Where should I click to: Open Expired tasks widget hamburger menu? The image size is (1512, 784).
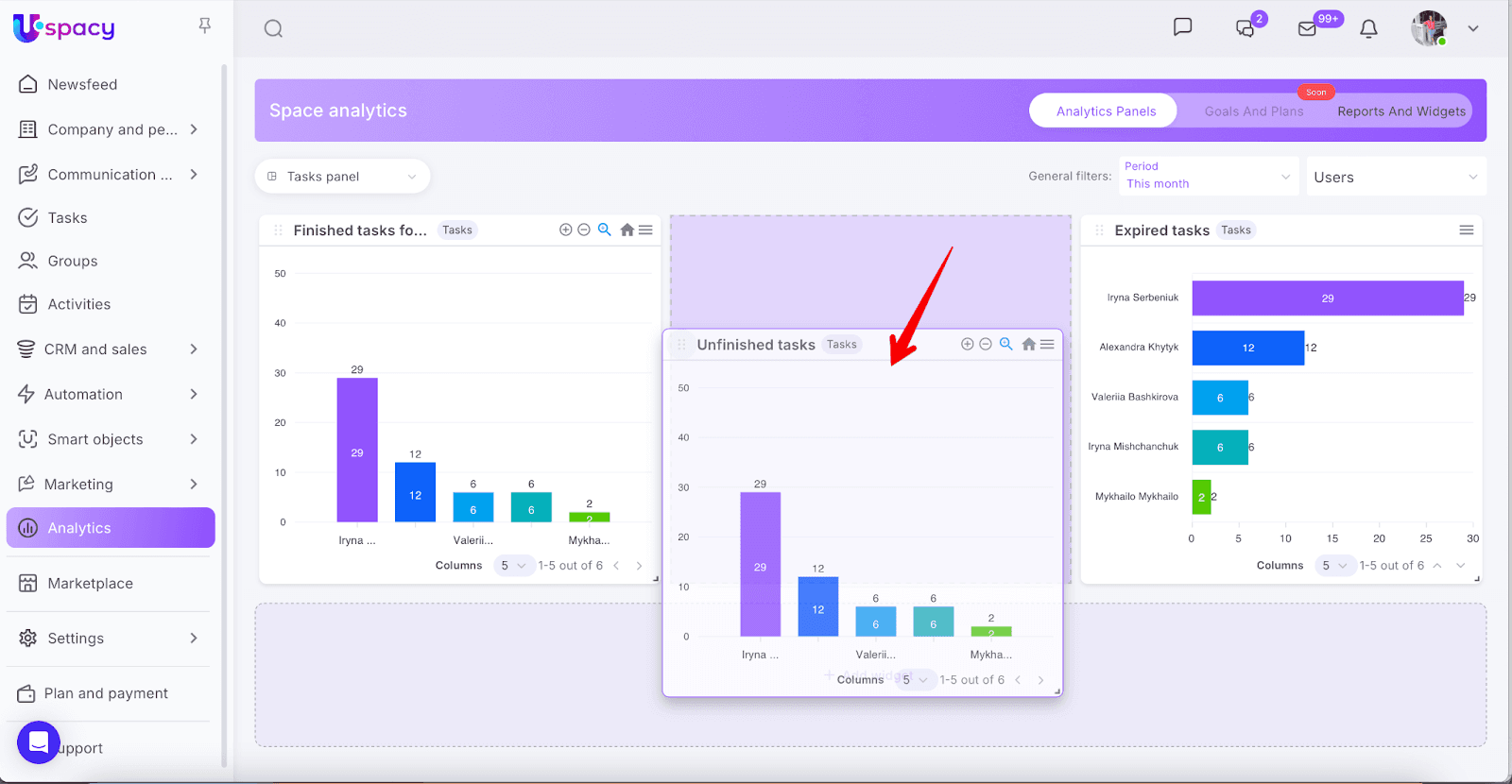click(1466, 230)
